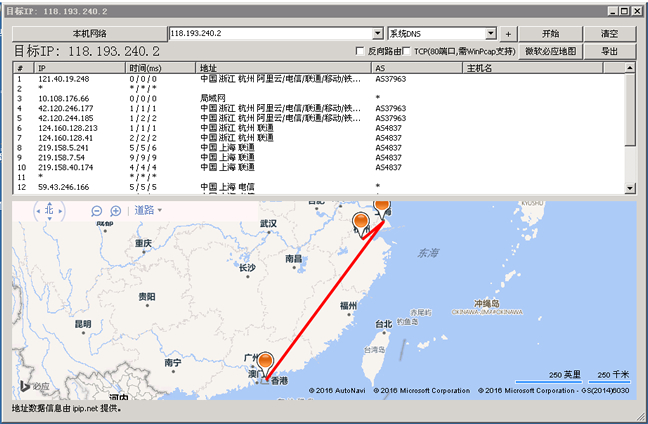The width and height of the screenshot is (648, 424).
Task: Click the map zoom in magnifier icon
Action: pyautogui.click(x=116, y=211)
